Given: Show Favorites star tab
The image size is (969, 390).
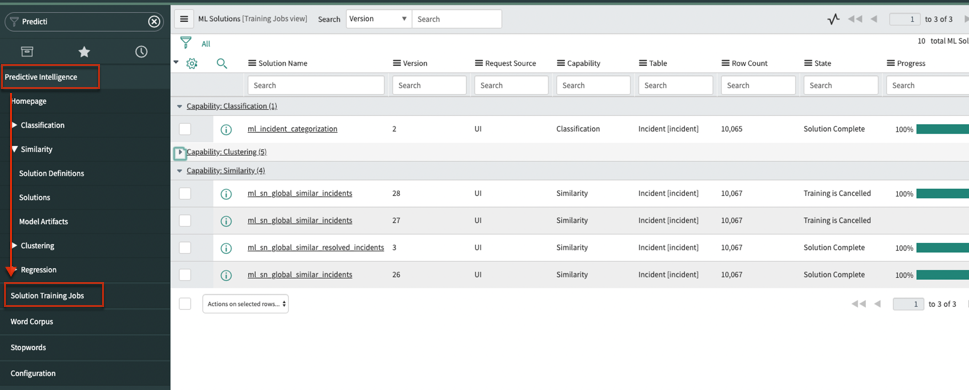Looking at the screenshot, I should coord(84,51).
